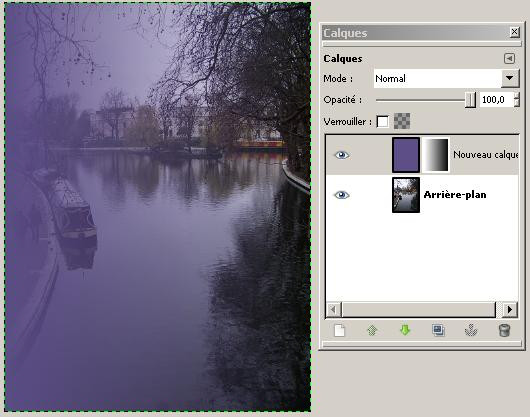
Task: Select the gradient layer mask thumbnail
Action: coord(436,155)
